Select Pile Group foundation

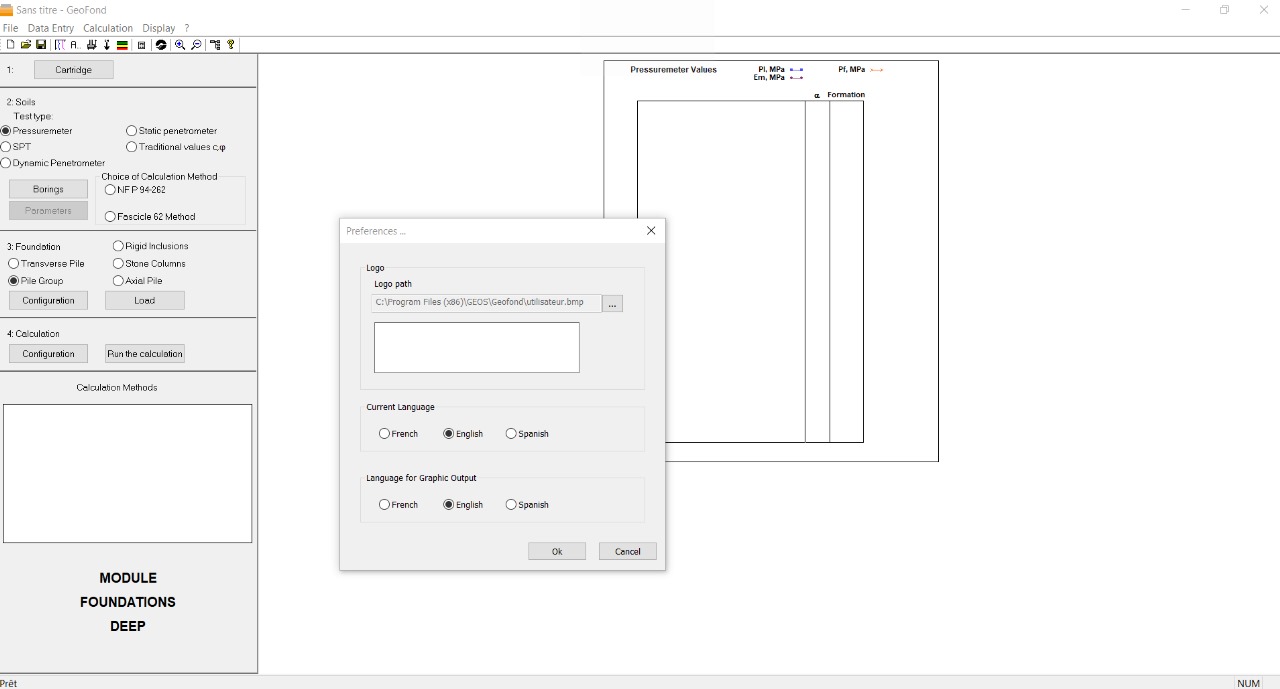pyautogui.click(x=35, y=281)
